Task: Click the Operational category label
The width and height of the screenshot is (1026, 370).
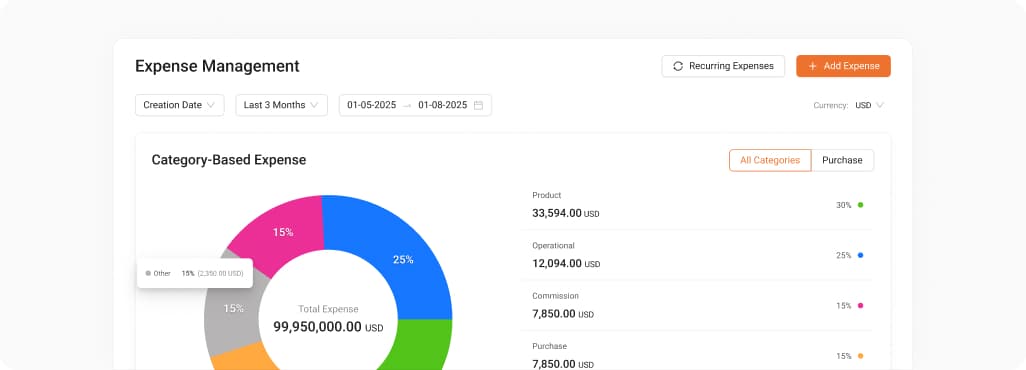Action: click(x=554, y=246)
